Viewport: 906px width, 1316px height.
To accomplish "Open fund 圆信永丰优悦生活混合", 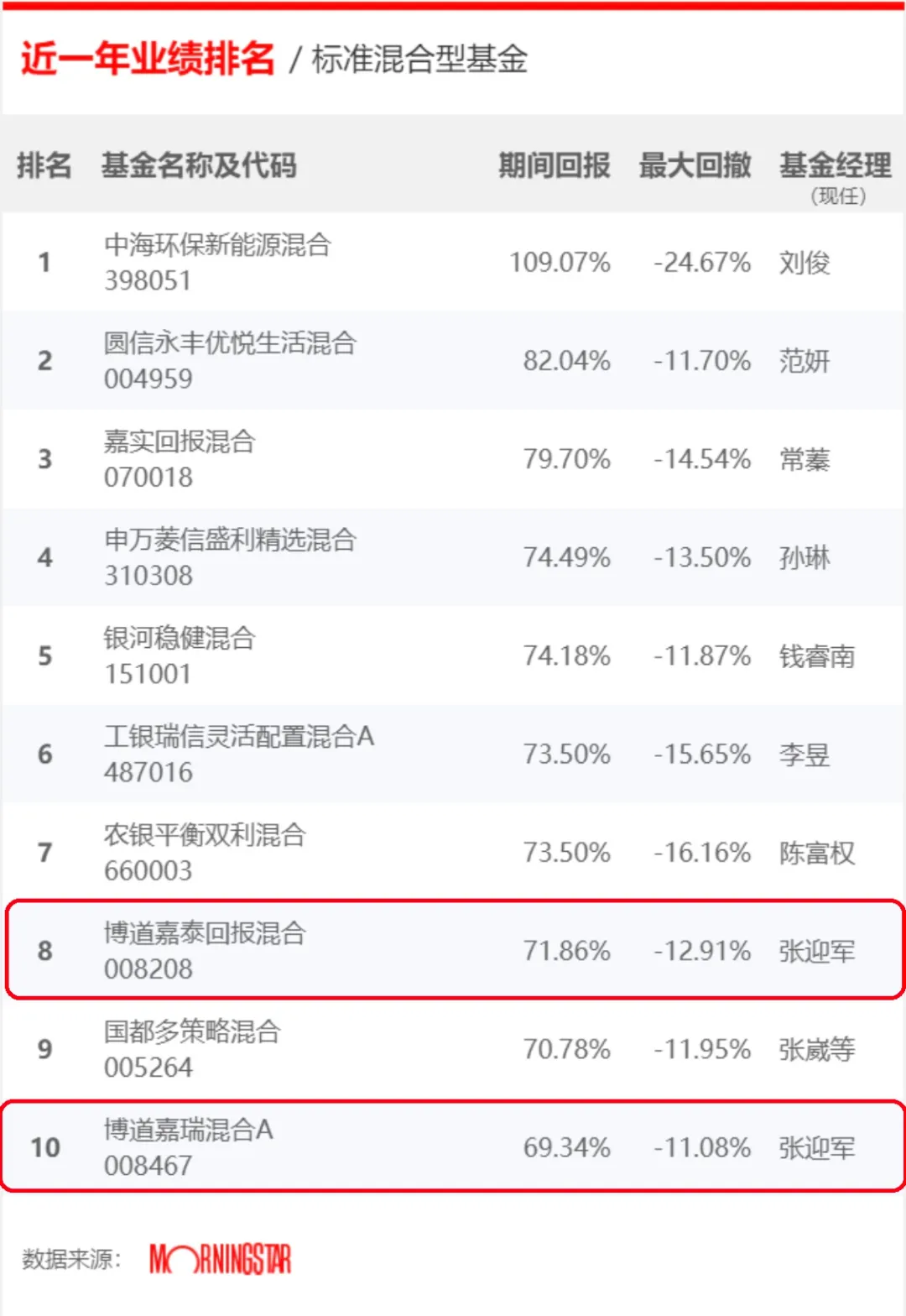I will click(x=230, y=343).
